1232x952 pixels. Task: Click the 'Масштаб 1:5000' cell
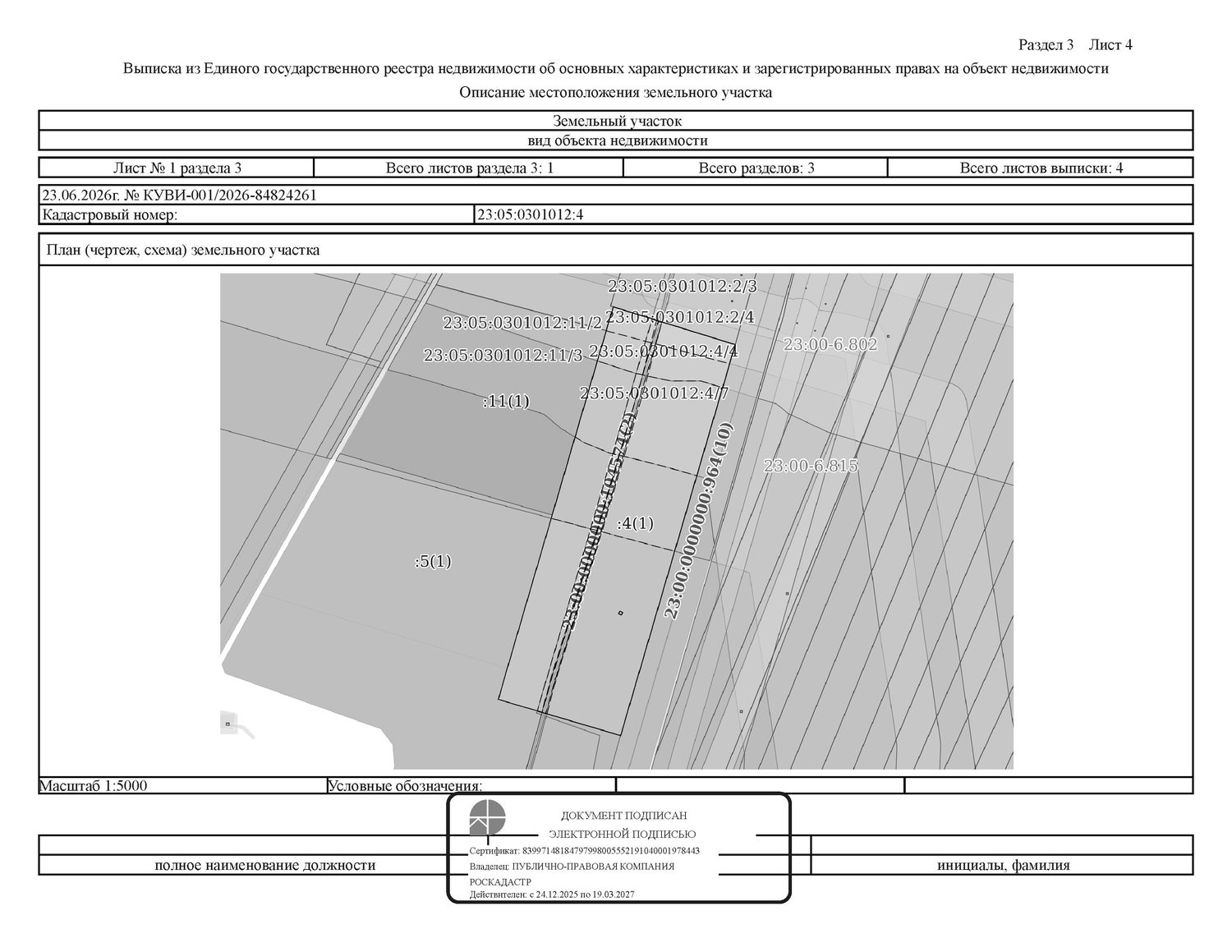click(182, 786)
